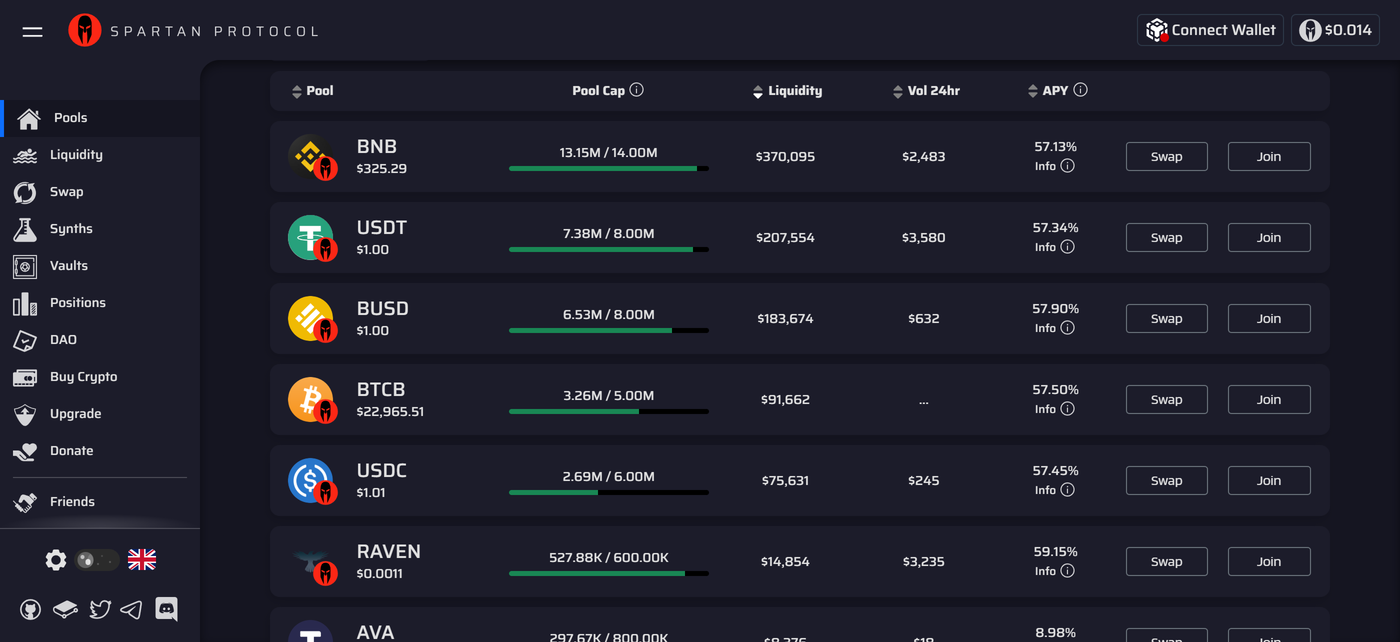Click the UK flag language selector
The height and width of the screenshot is (642, 1400).
coord(141,560)
